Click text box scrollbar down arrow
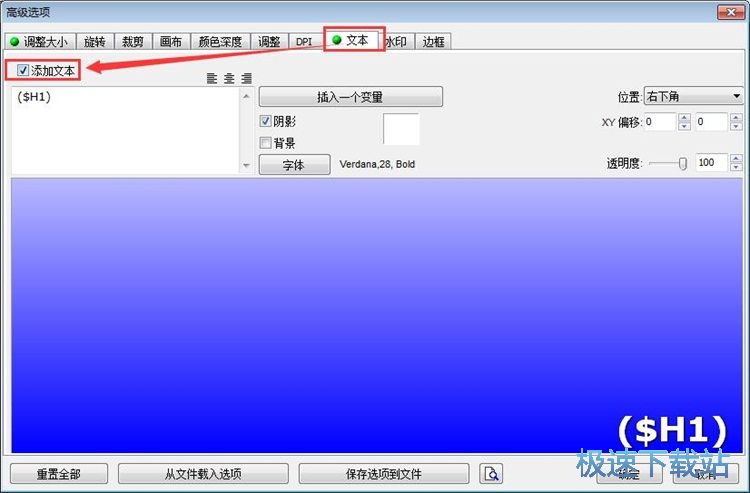Screen dimensions: 750x493 (x=246, y=165)
